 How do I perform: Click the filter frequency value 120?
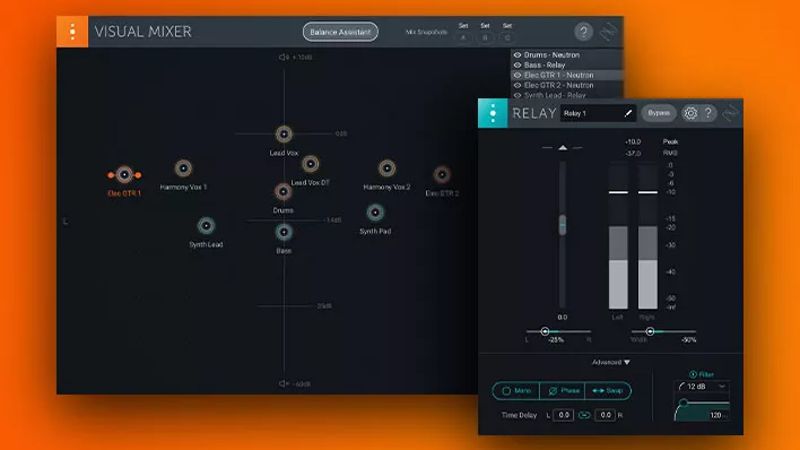point(715,415)
